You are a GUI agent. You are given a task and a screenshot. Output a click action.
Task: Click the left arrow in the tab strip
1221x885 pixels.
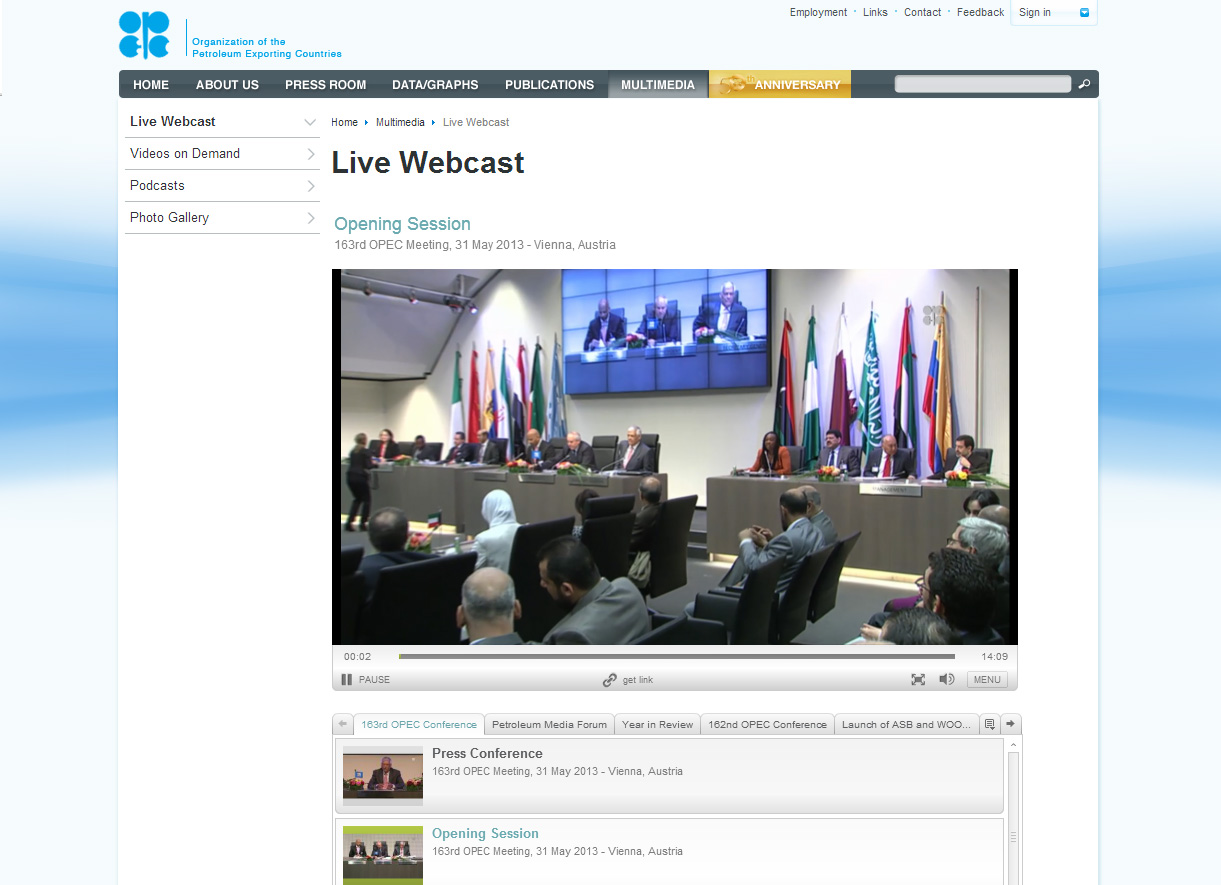(x=342, y=723)
